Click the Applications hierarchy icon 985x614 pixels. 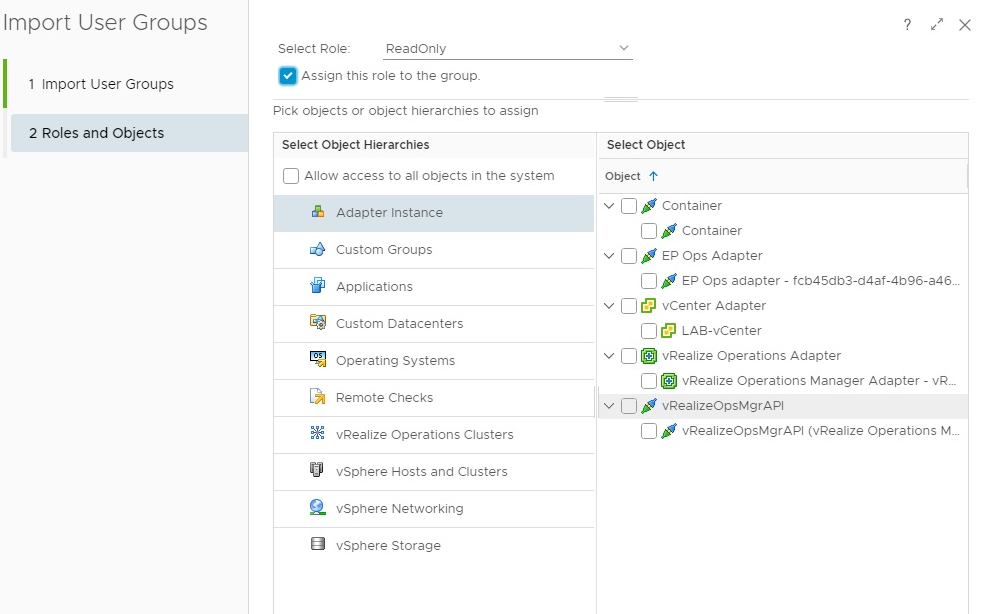point(318,286)
